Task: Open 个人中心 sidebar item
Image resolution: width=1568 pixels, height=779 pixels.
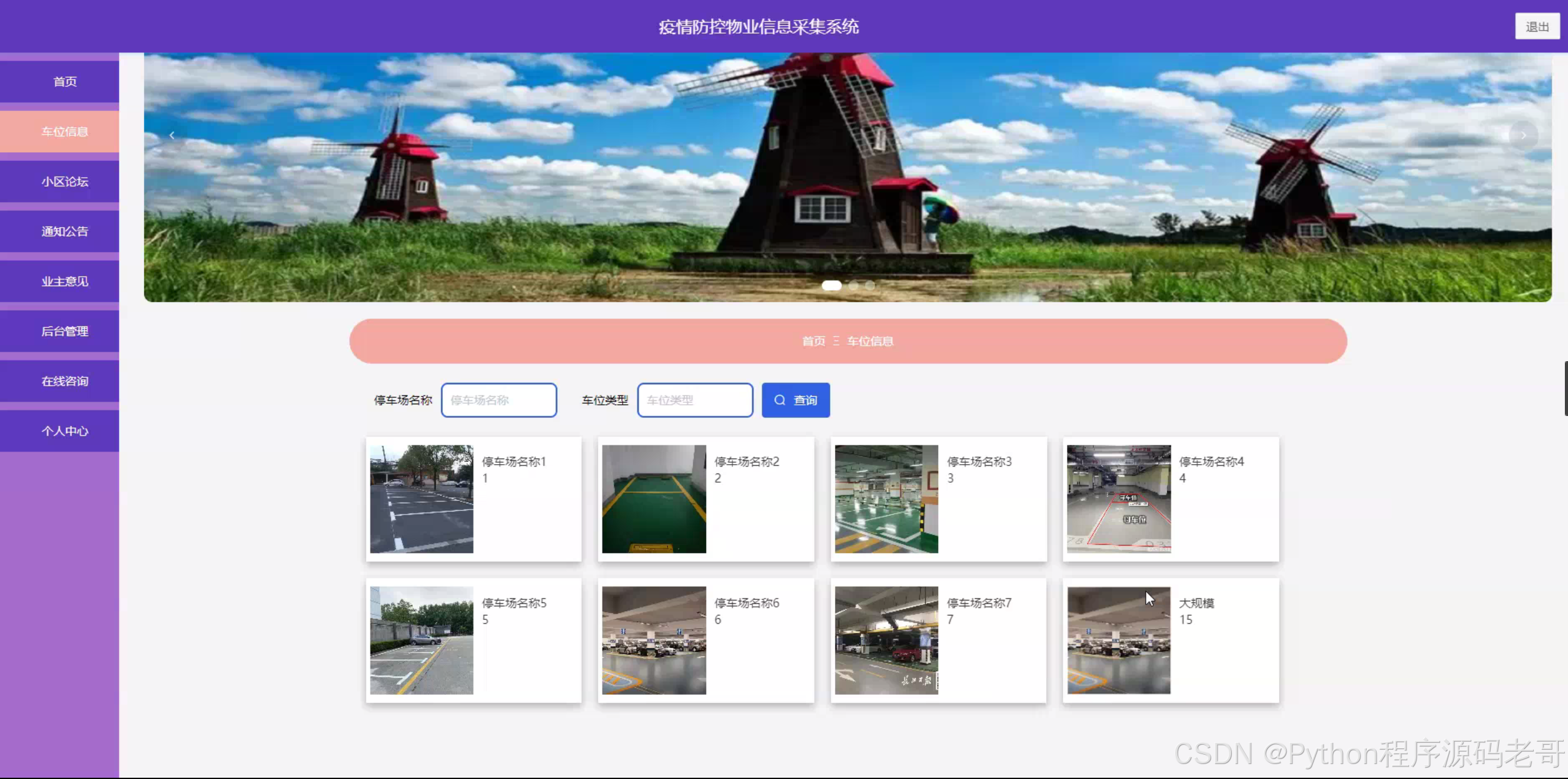Action: [x=65, y=431]
